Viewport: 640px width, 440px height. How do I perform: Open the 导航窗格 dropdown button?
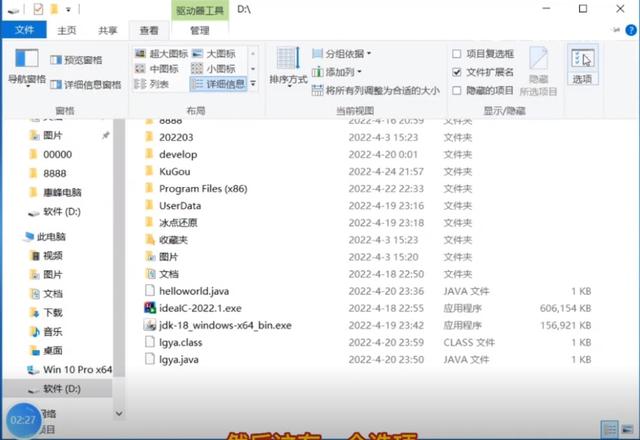pos(27,68)
